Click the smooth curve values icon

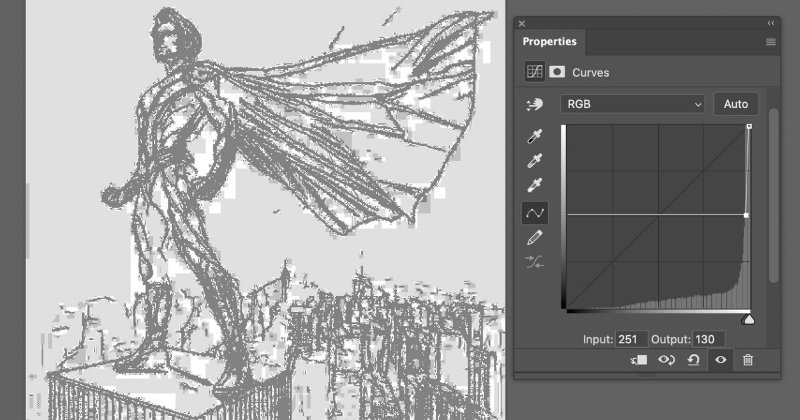pos(536,263)
